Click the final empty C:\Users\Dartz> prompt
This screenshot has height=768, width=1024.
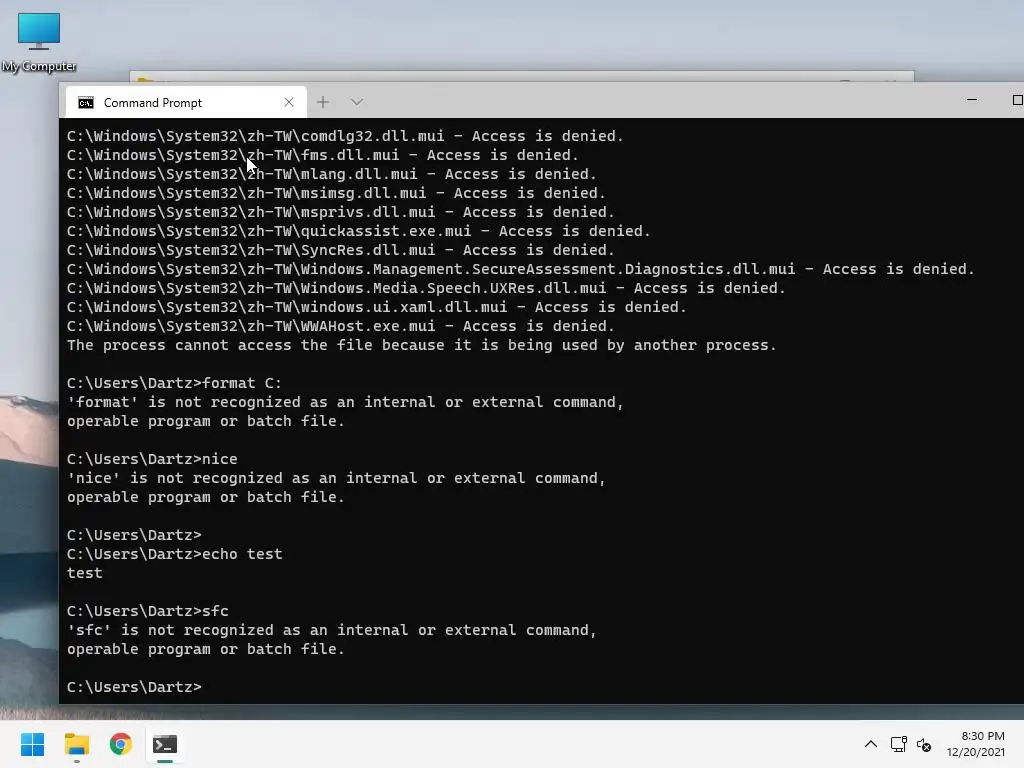(x=135, y=687)
